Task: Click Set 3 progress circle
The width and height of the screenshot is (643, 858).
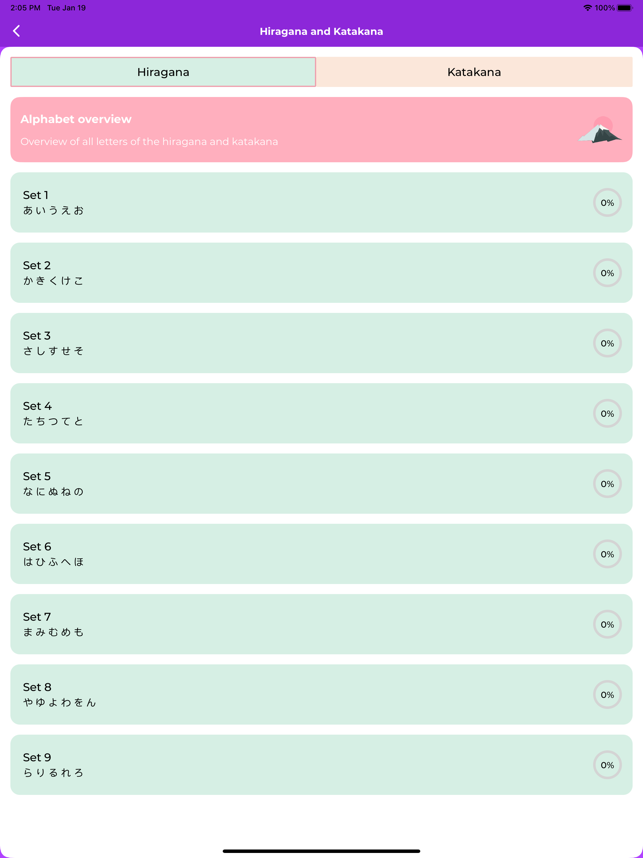Action: pos(607,343)
